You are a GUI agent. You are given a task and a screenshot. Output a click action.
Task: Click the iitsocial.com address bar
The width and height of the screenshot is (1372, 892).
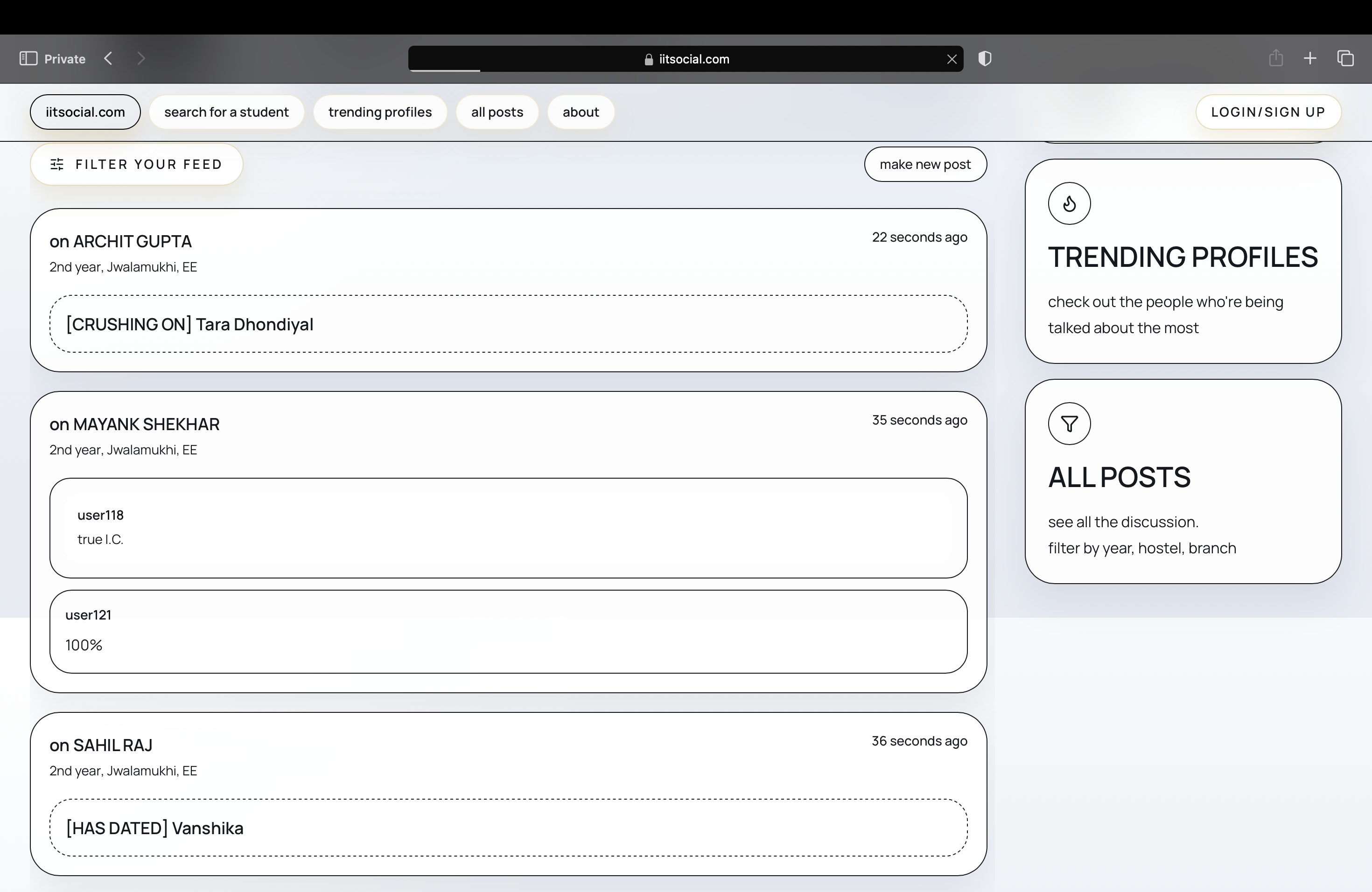pyautogui.click(x=686, y=59)
